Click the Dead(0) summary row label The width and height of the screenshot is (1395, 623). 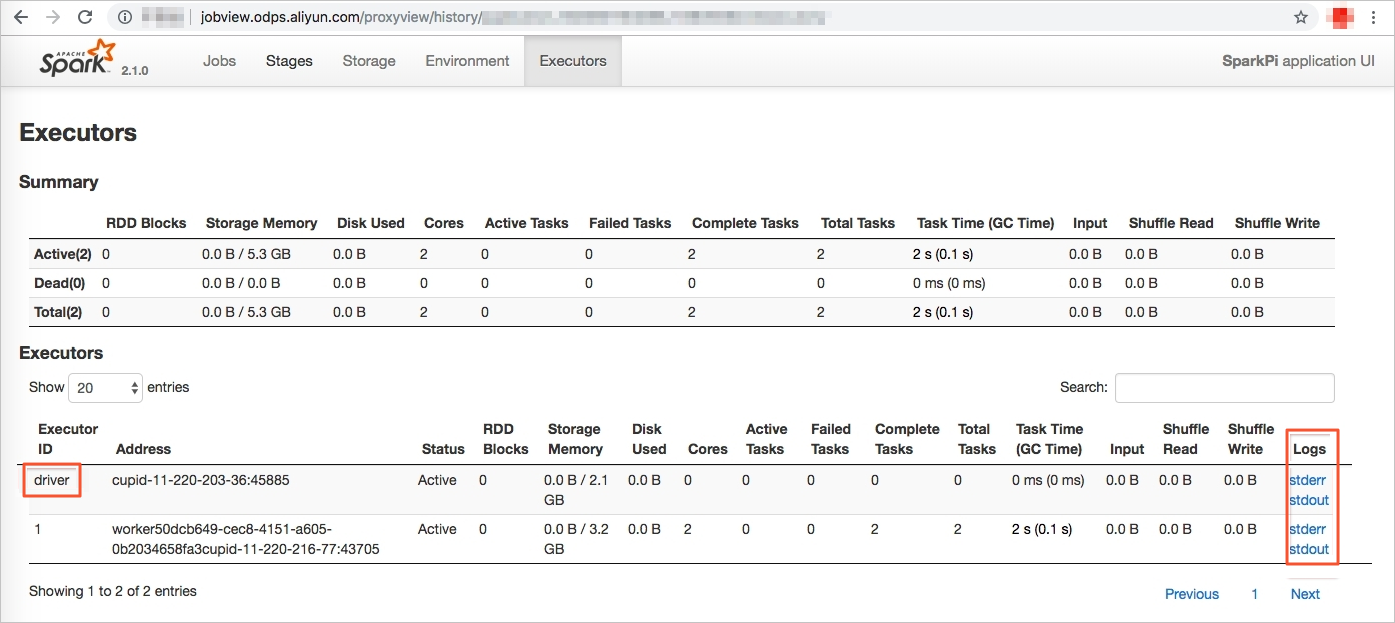(59, 283)
